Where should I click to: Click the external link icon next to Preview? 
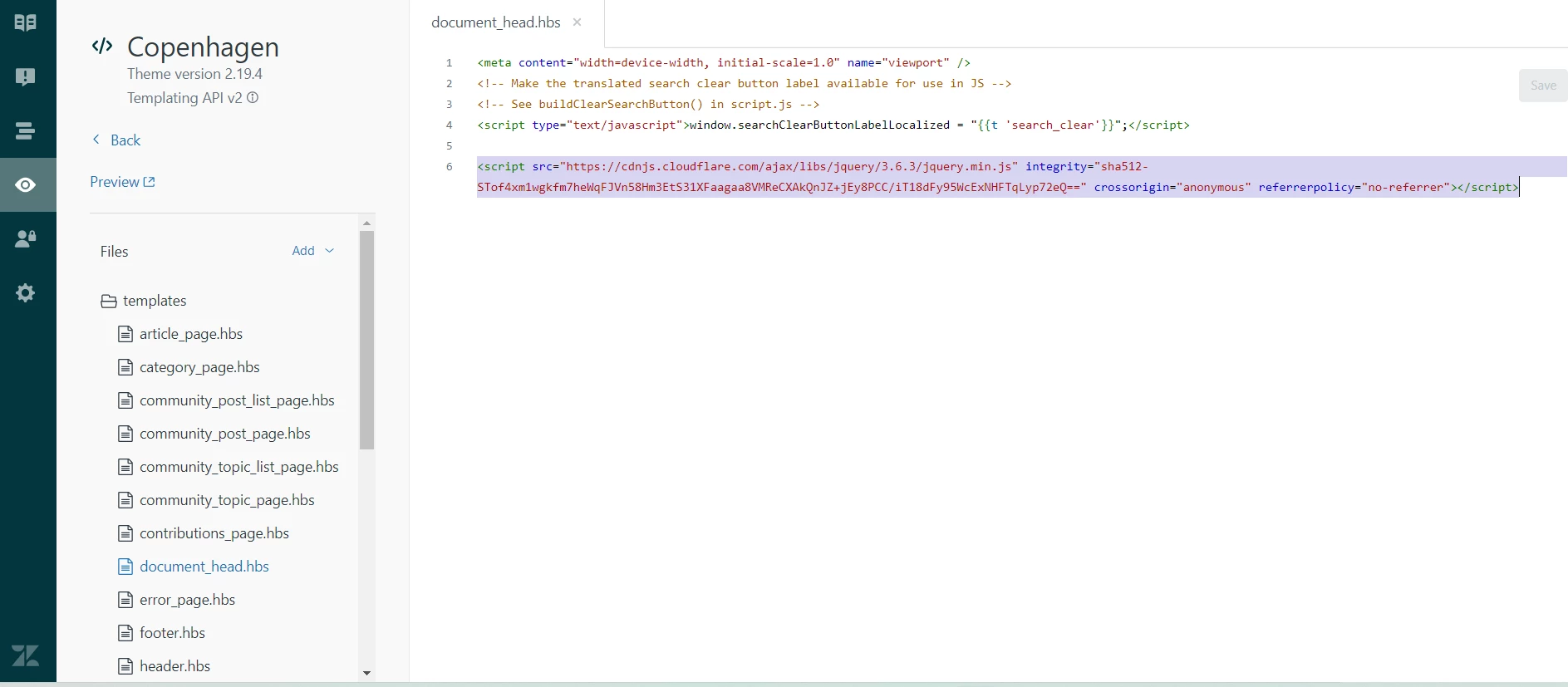click(150, 182)
